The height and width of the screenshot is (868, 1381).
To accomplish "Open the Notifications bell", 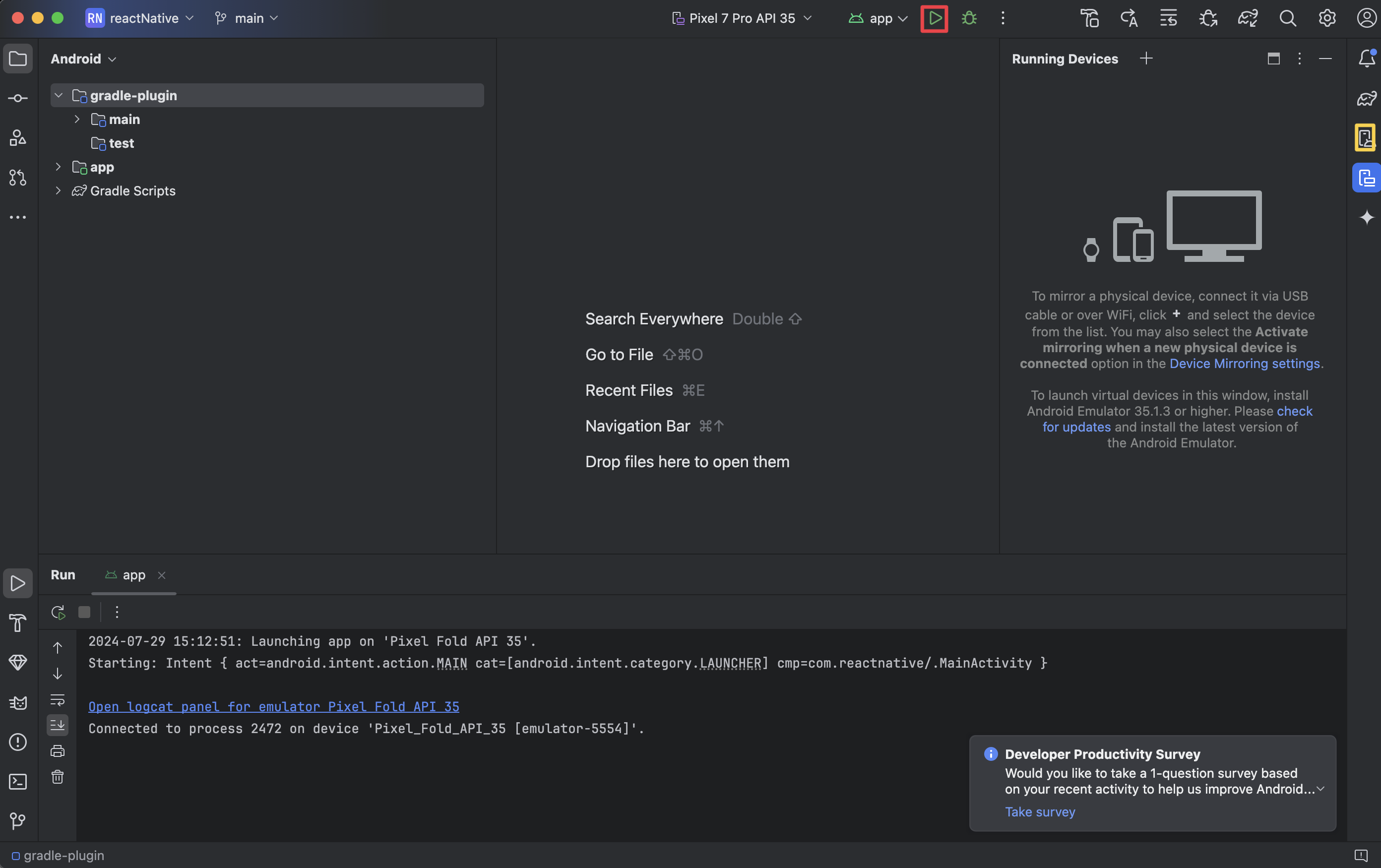I will pos(1367,59).
